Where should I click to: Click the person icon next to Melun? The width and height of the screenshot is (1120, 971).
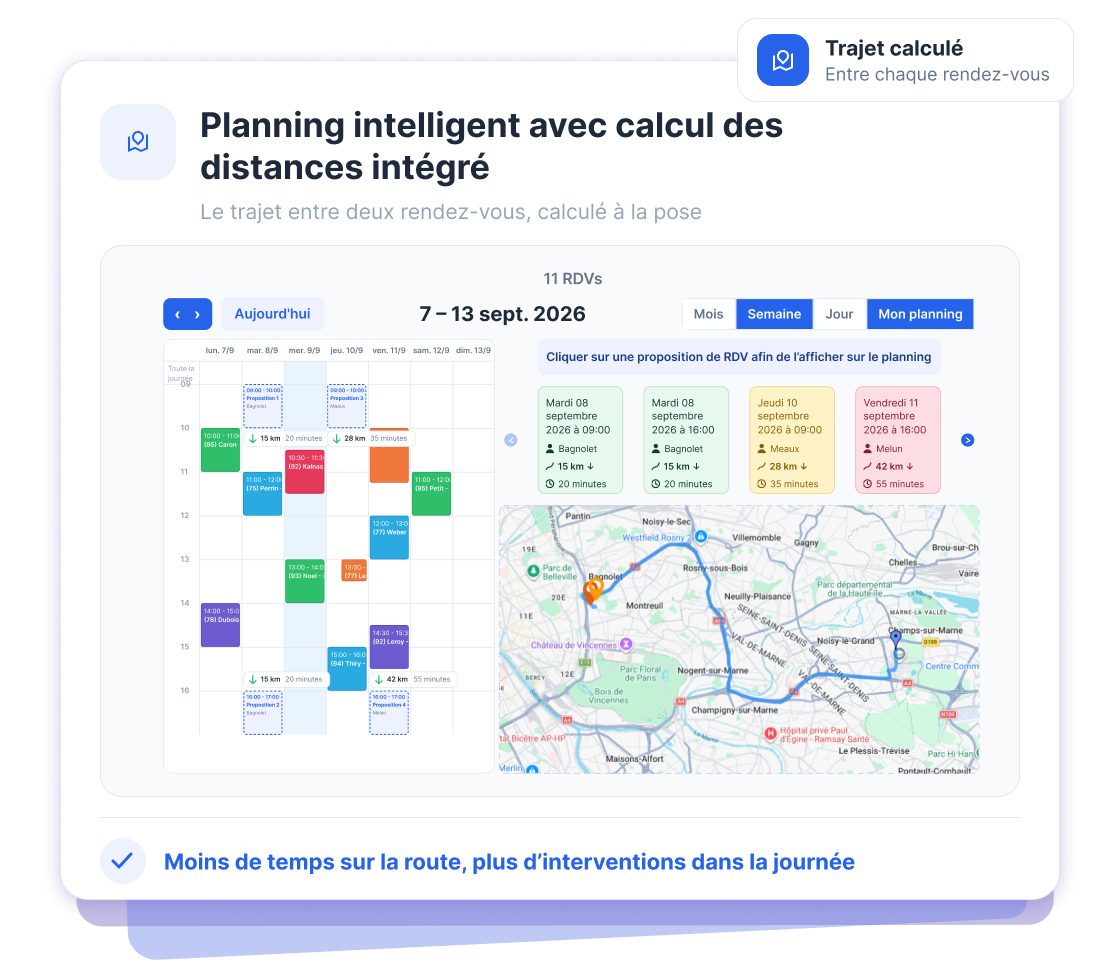pos(867,449)
